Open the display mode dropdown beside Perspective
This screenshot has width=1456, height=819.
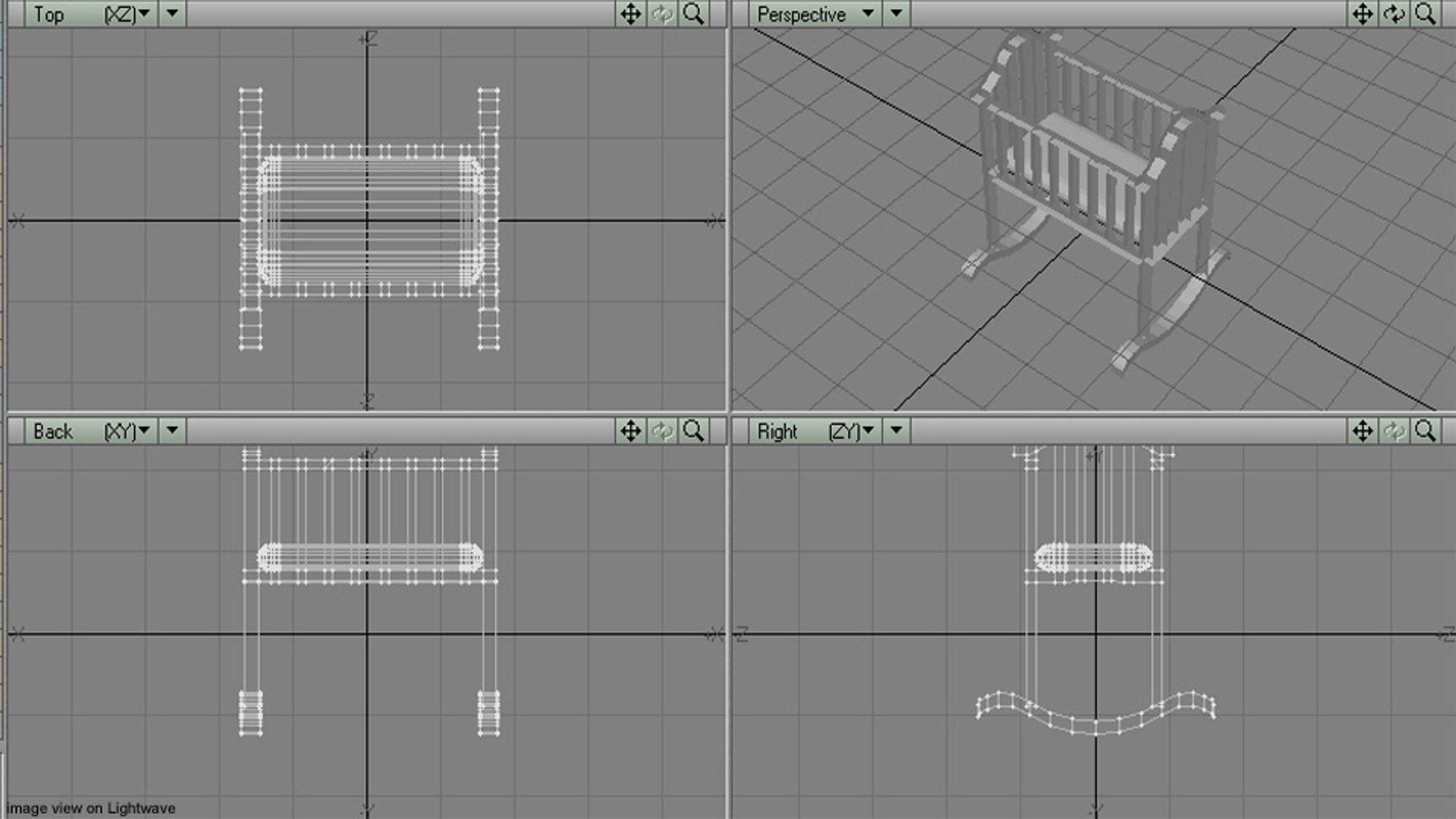[x=896, y=14]
